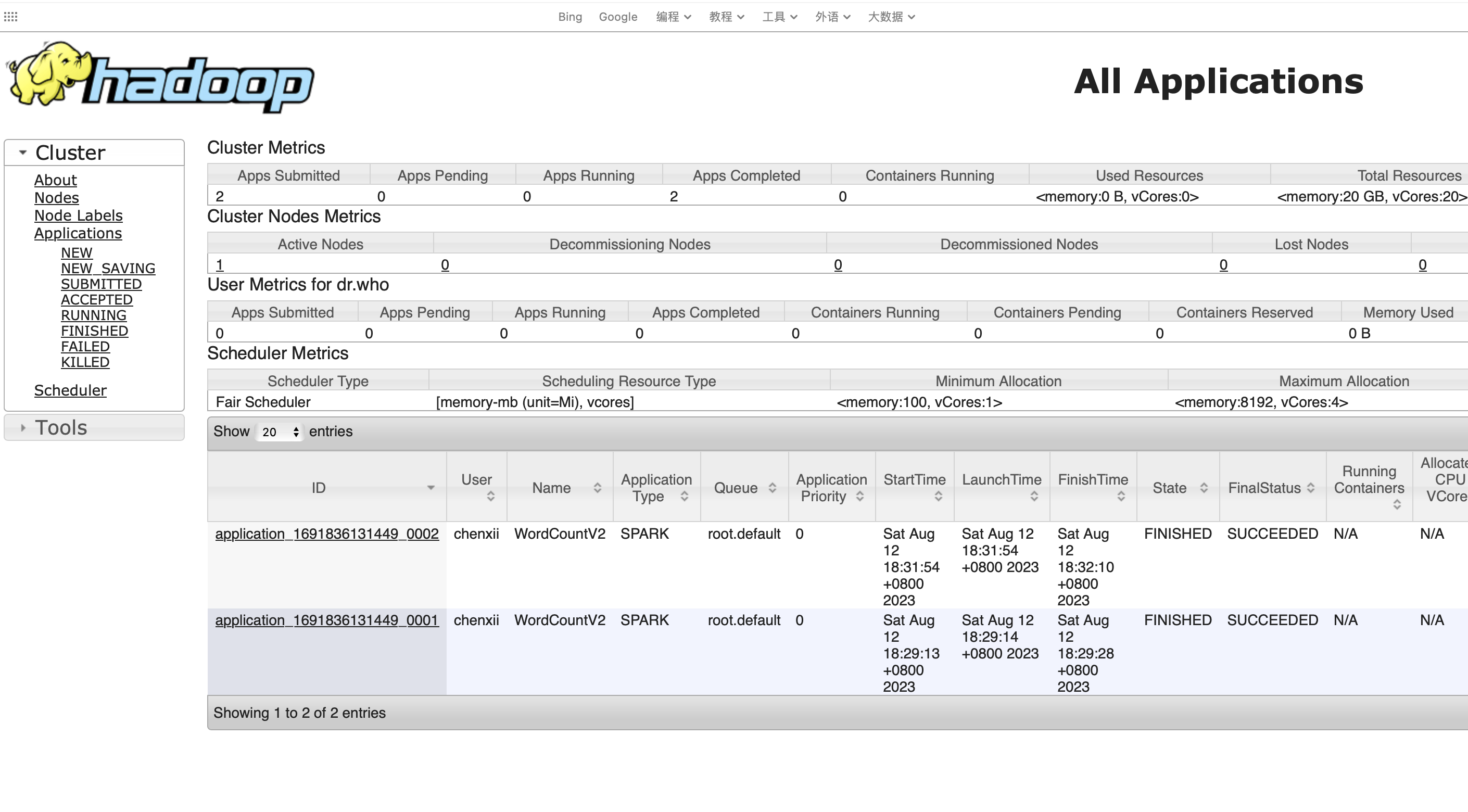Sort table by FinalStatus column
The height and width of the screenshot is (812, 1468).
coord(1311,488)
